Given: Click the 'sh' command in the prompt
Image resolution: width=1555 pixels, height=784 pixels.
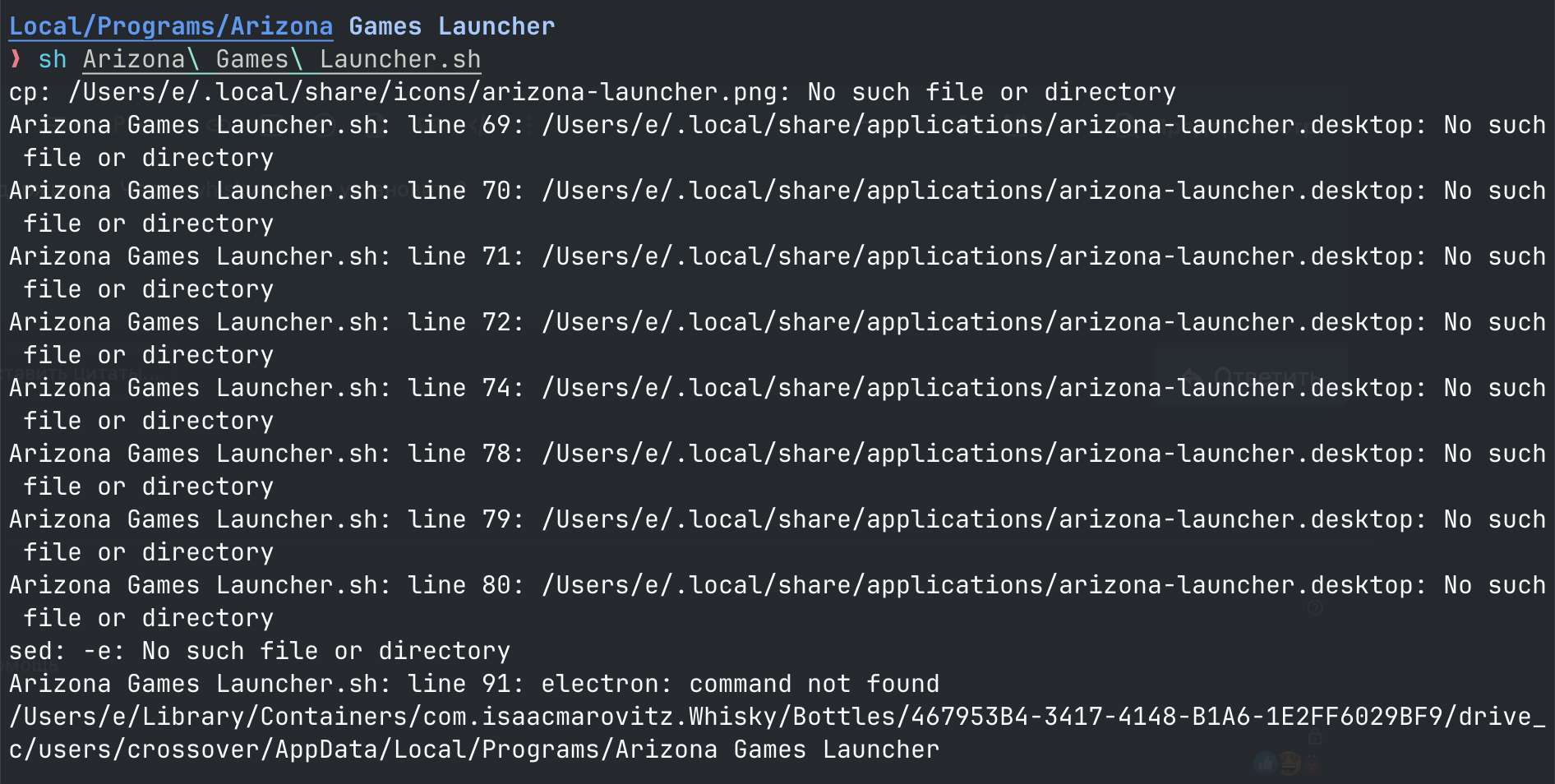Looking at the screenshot, I should coord(52,59).
